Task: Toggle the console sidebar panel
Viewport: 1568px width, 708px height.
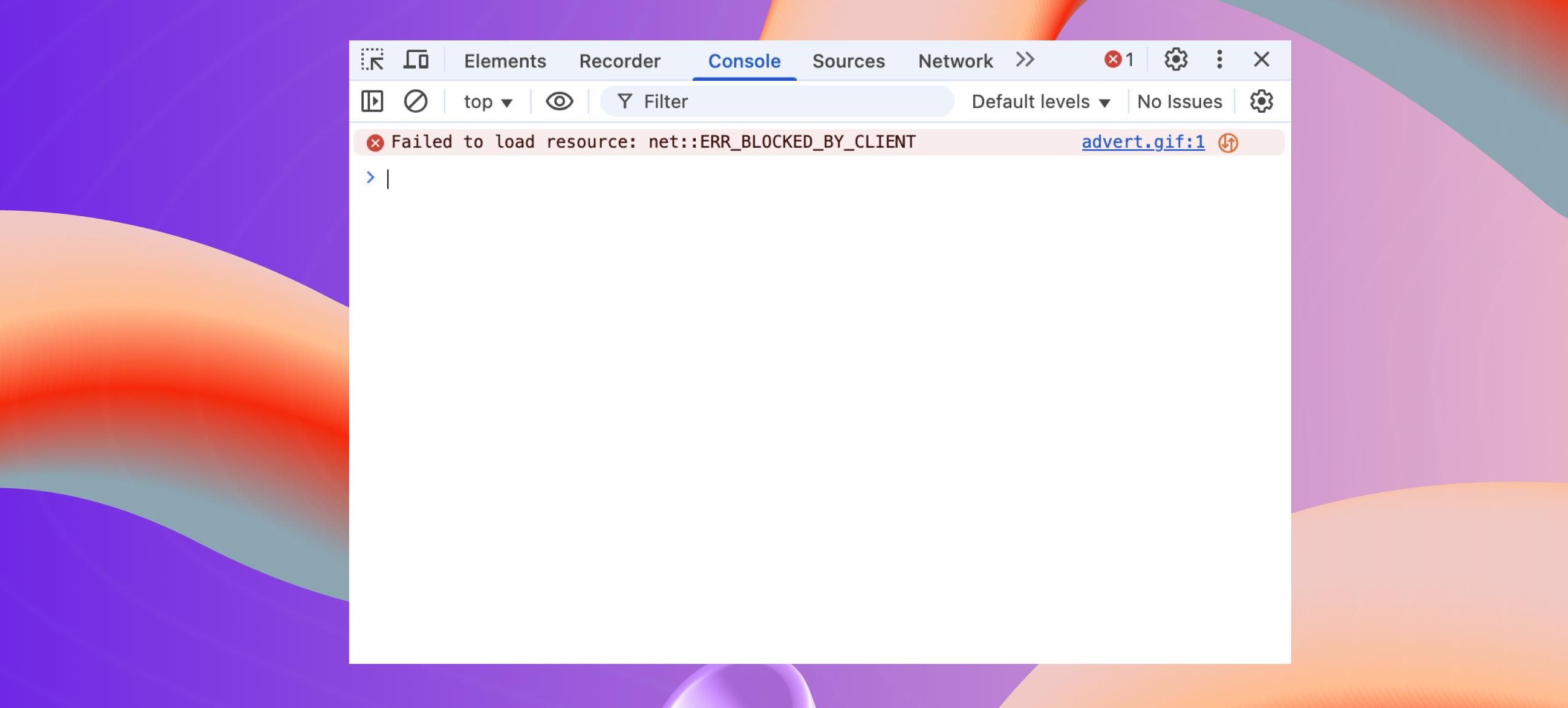Action: coord(372,102)
